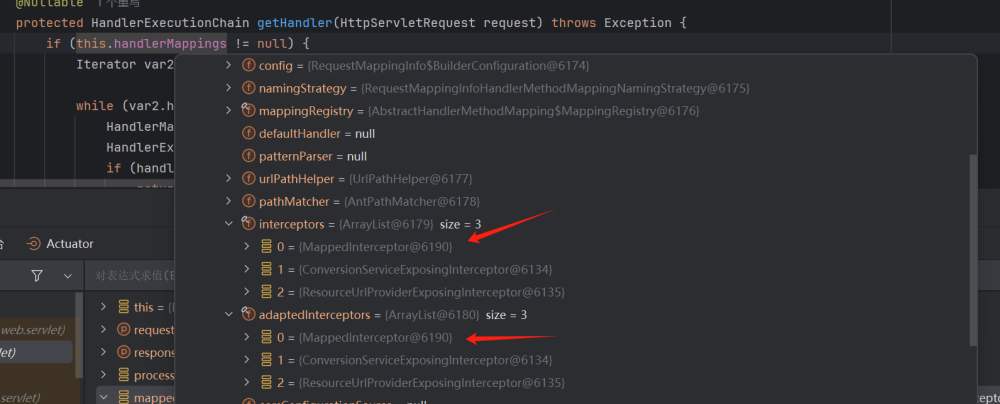Expand the config field node
The width and height of the screenshot is (1000, 404).
[x=229, y=65]
